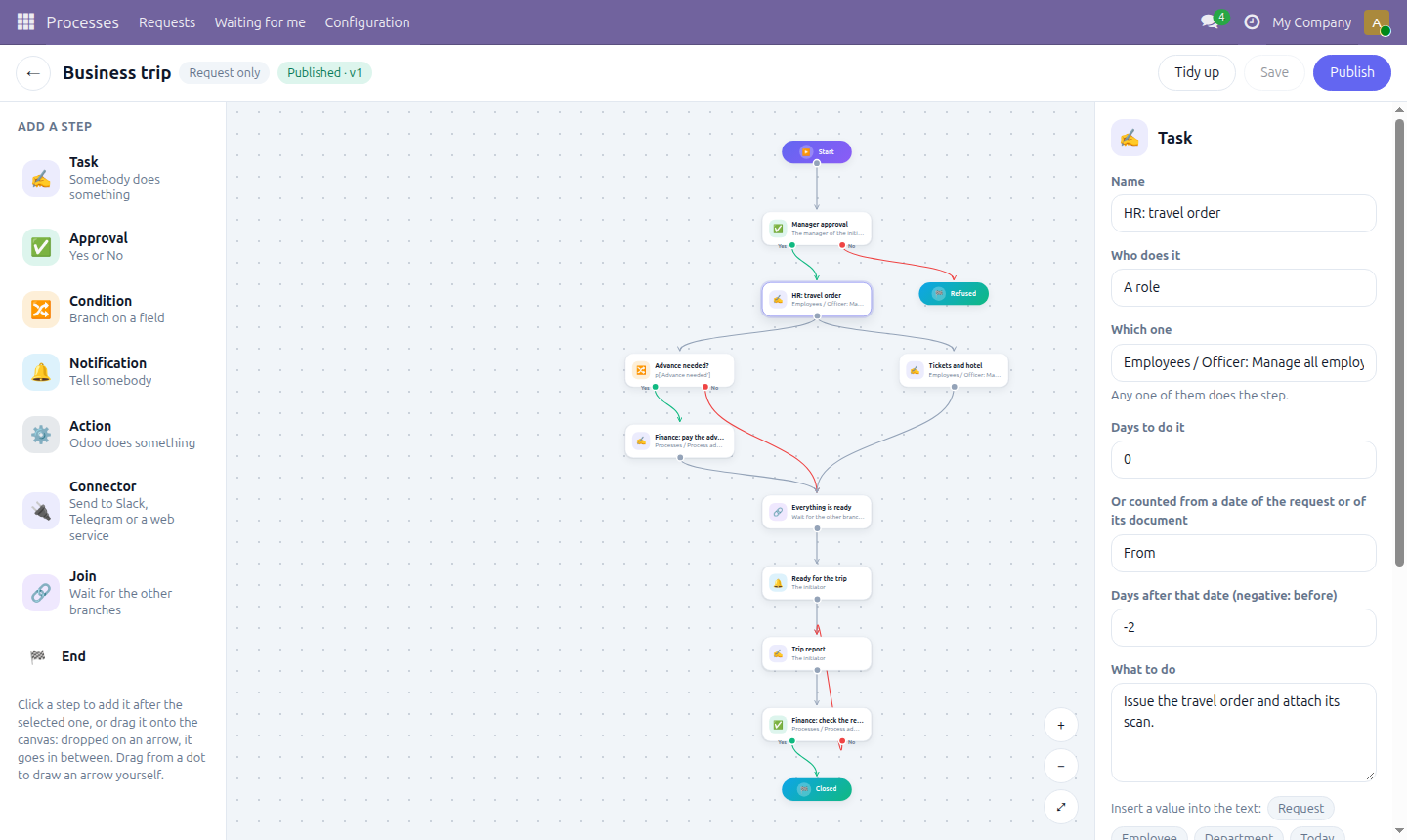Viewport: 1407px width, 840px height.
Task: Select the Refused end node
Action: 954,293
